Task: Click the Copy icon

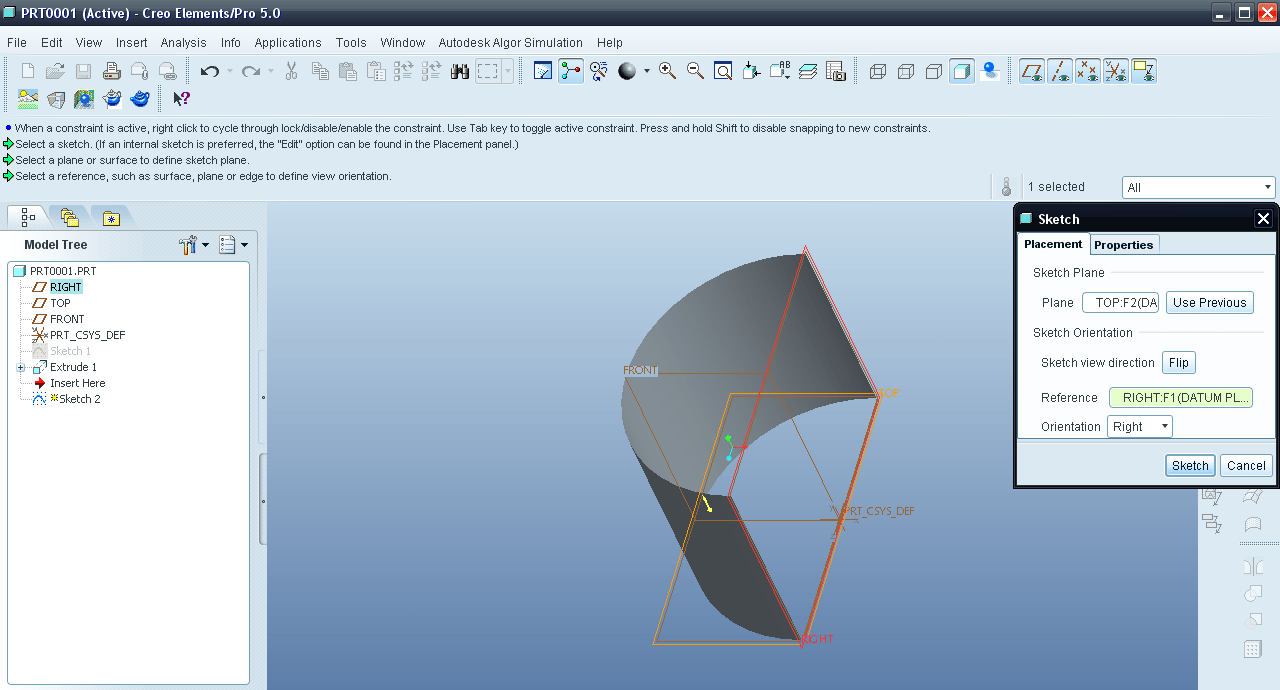Action: 320,71
